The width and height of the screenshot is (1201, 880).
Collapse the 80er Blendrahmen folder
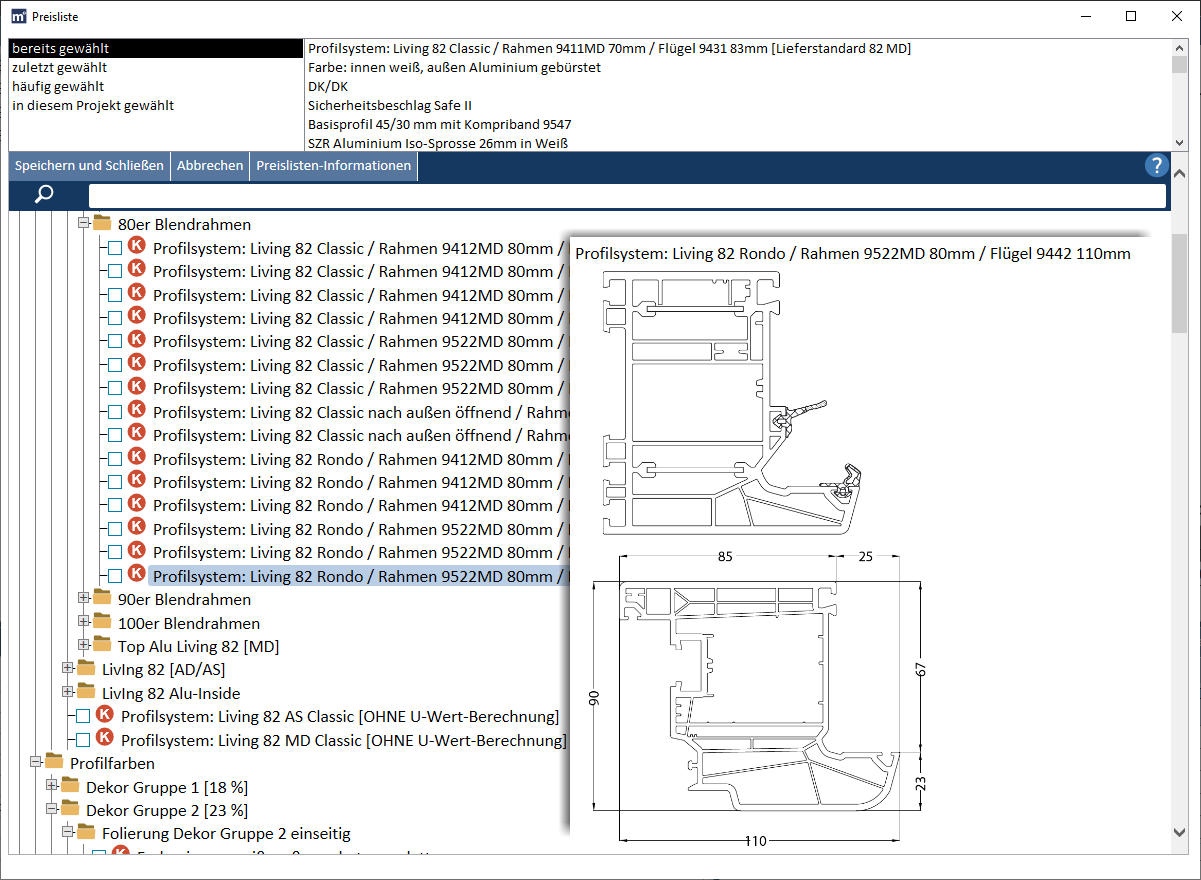point(84,225)
